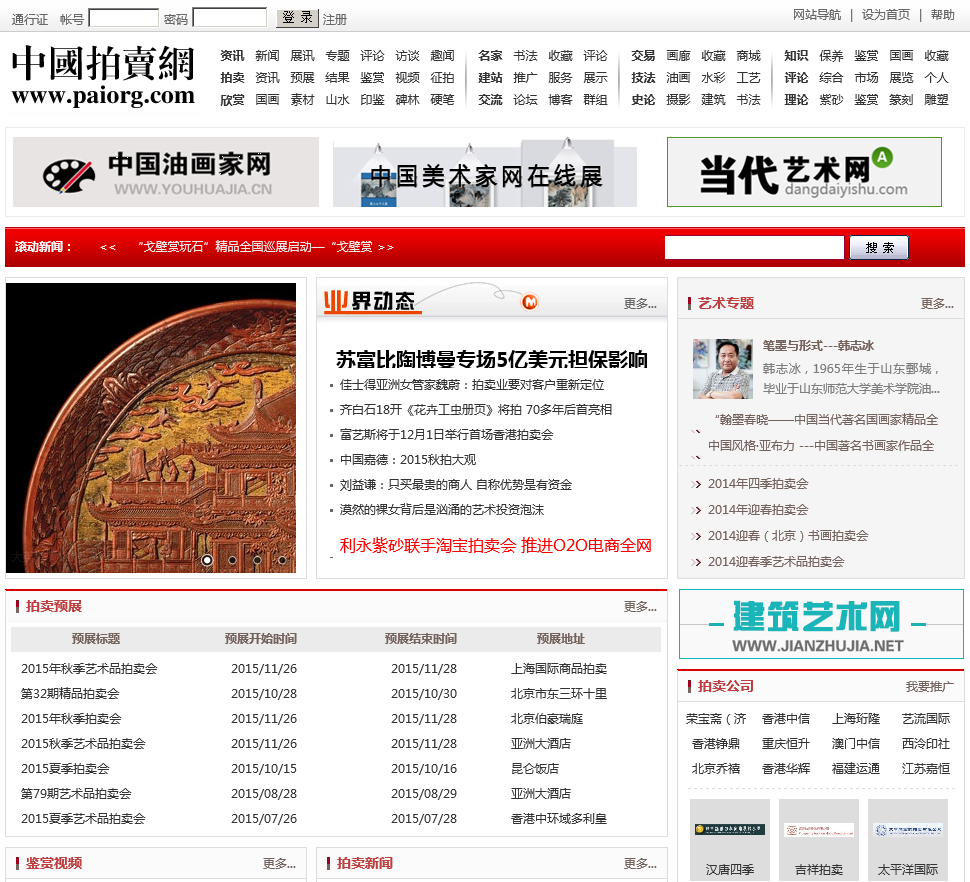Open 论坛 navigation item
The image size is (970, 882).
525,100
